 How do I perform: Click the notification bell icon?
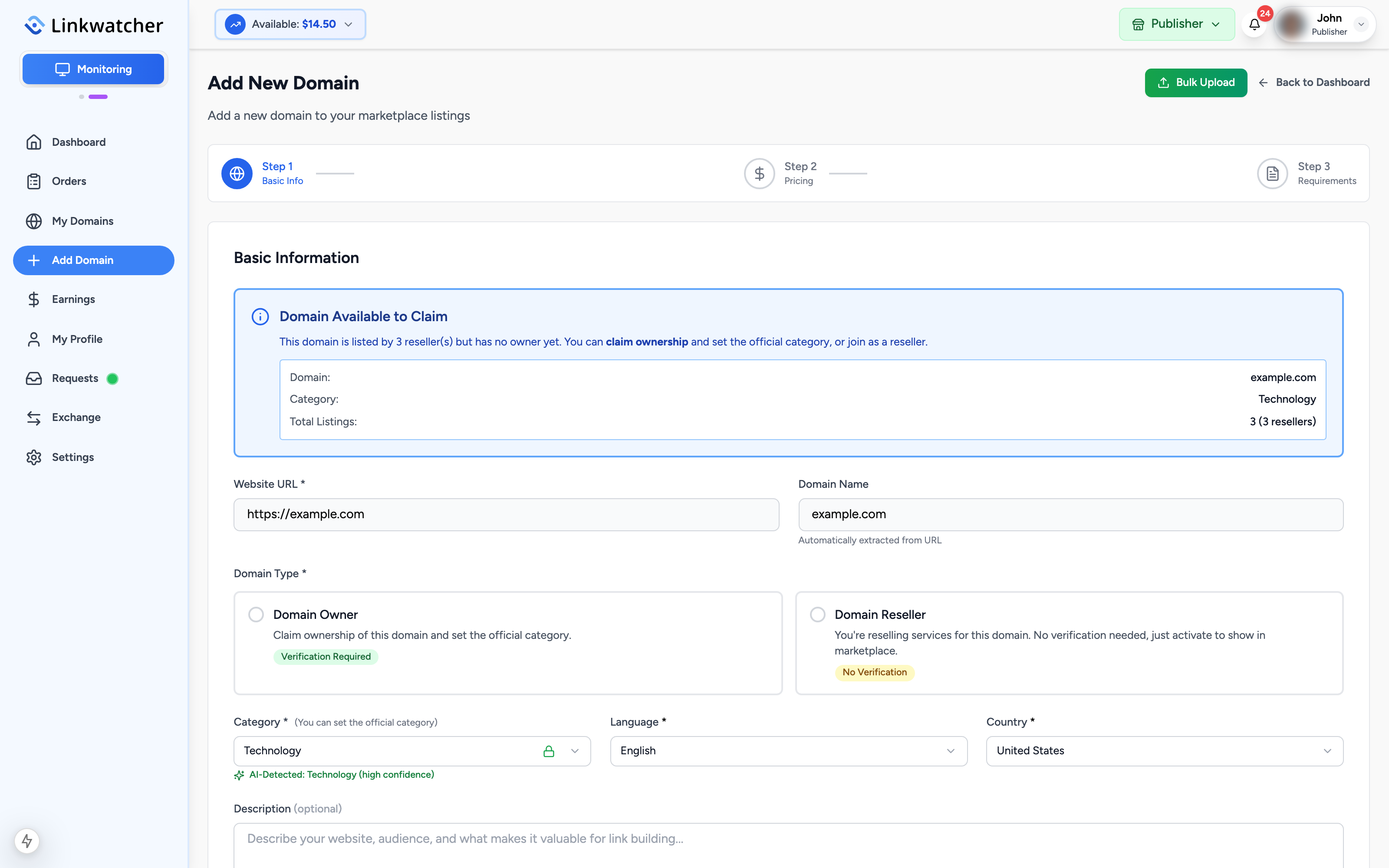coord(1255,25)
